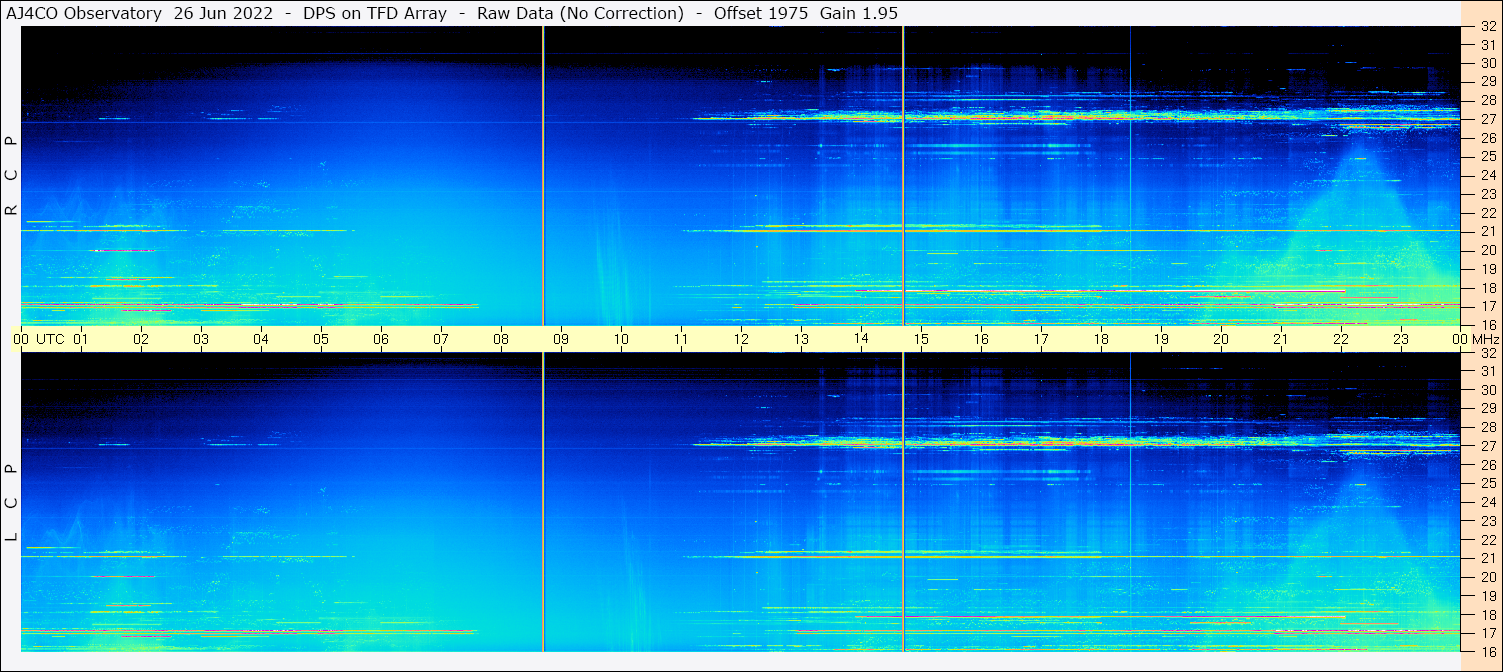The height and width of the screenshot is (672, 1503).
Task: Click the 06 hour mark on time axis
Action: [x=381, y=339]
